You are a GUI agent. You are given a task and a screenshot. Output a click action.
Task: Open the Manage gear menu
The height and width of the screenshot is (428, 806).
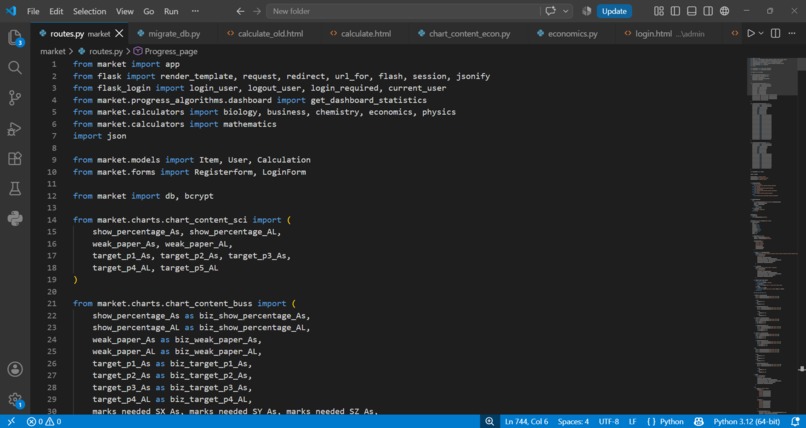[15, 399]
